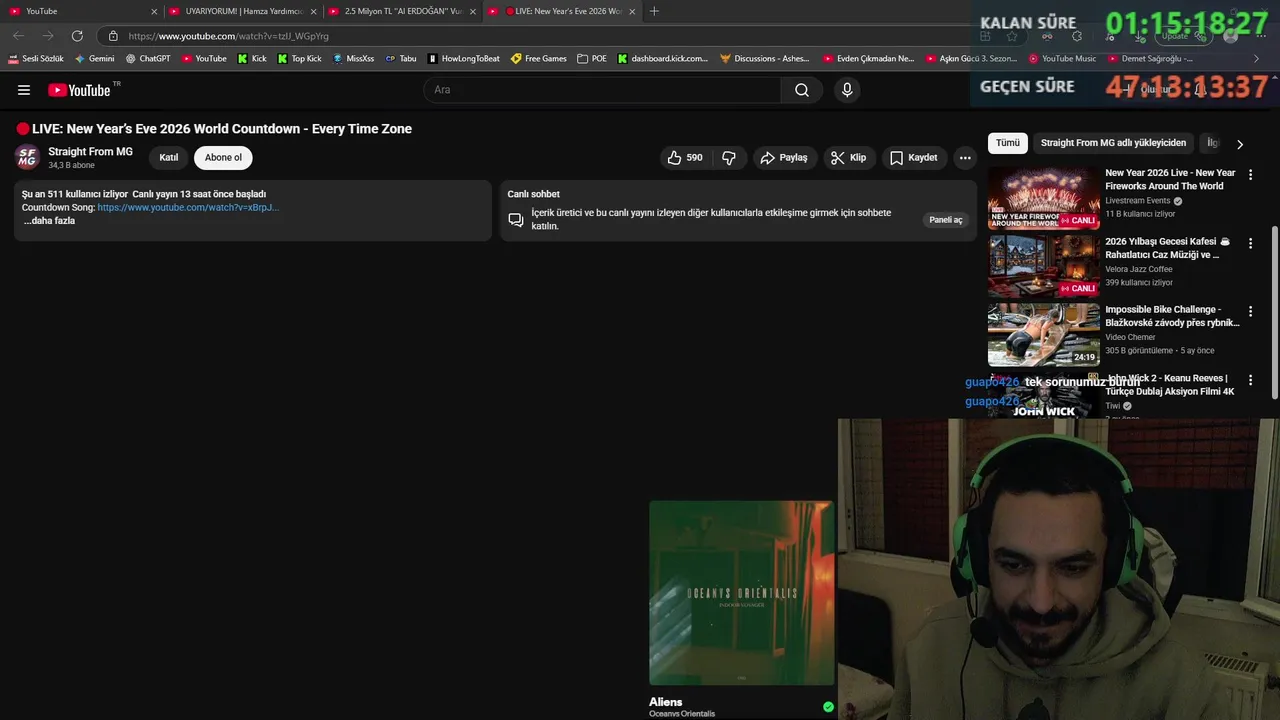The image size is (1280, 720).
Task: Click the search magnifier button
Action: [802, 90]
